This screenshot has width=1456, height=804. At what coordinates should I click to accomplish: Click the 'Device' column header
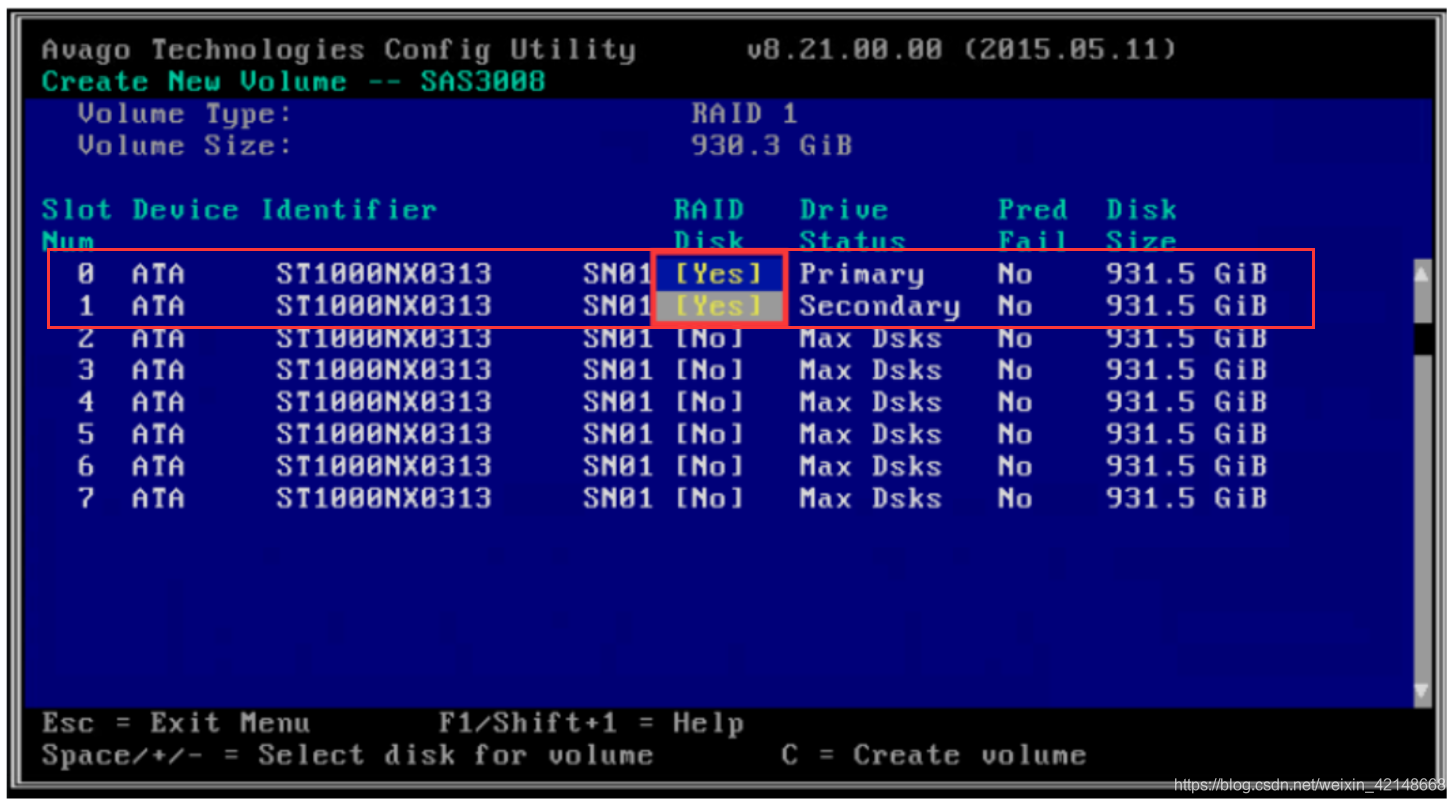pyautogui.click(x=185, y=210)
